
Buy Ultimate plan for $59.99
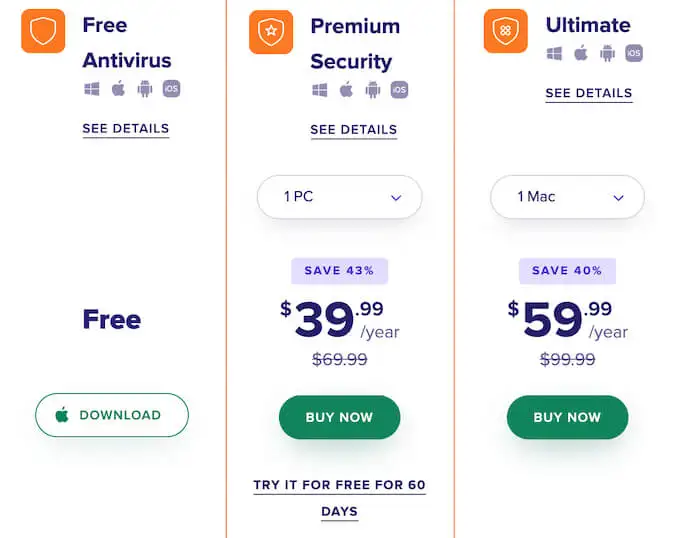click(567, 417)
